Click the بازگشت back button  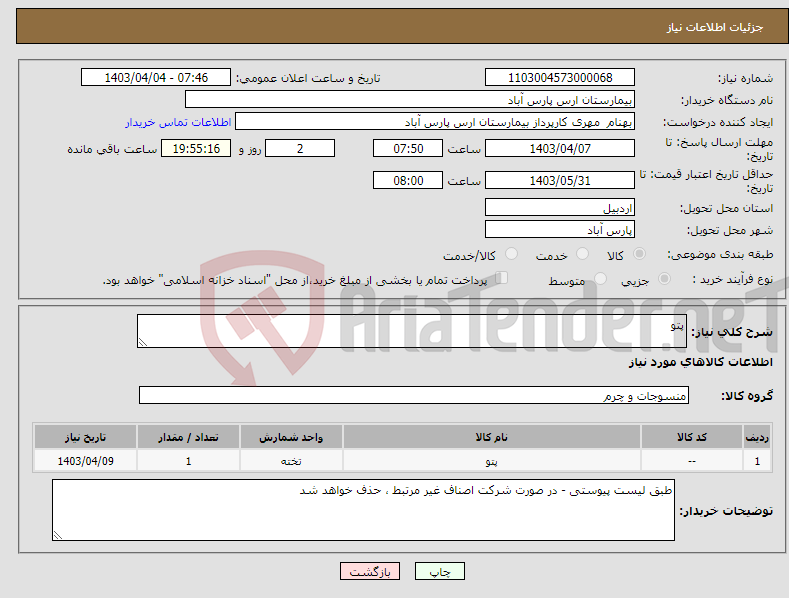(370, 571)
